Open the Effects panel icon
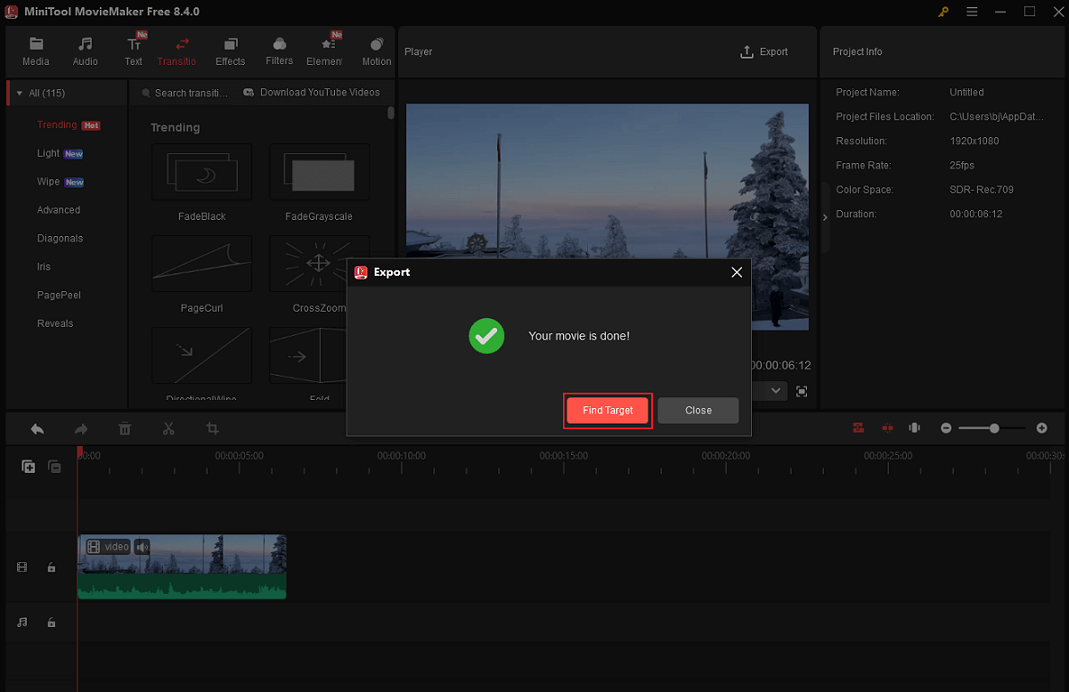1069x692 pixels. (x=230, y=50)
